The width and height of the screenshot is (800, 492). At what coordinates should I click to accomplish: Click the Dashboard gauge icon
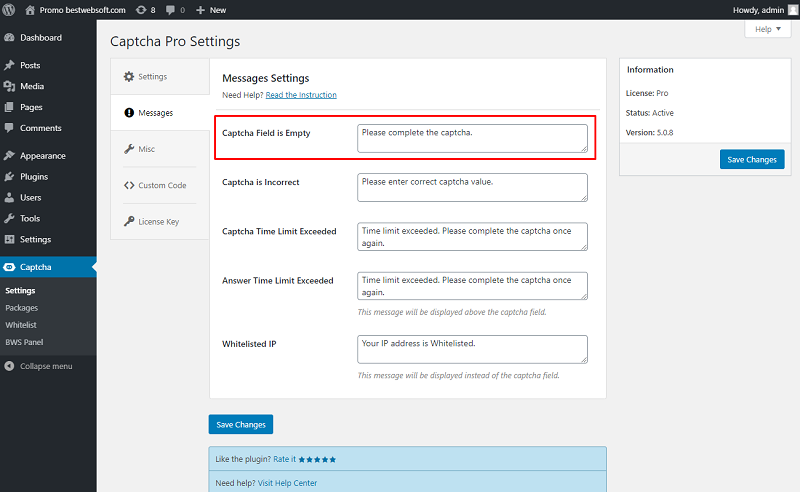click(x=9, y=38)
